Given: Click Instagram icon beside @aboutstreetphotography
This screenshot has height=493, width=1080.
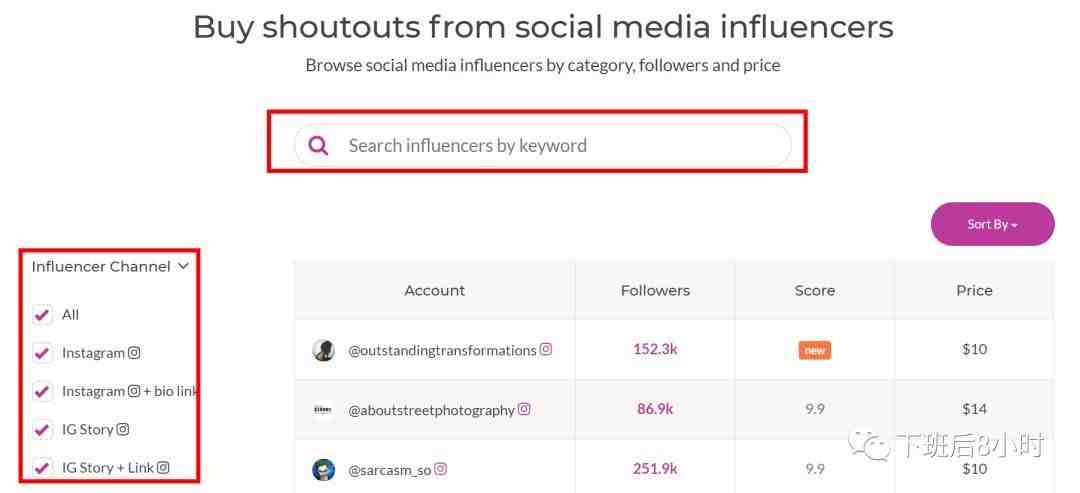Looking at the screenshot, I should [524, 409].
